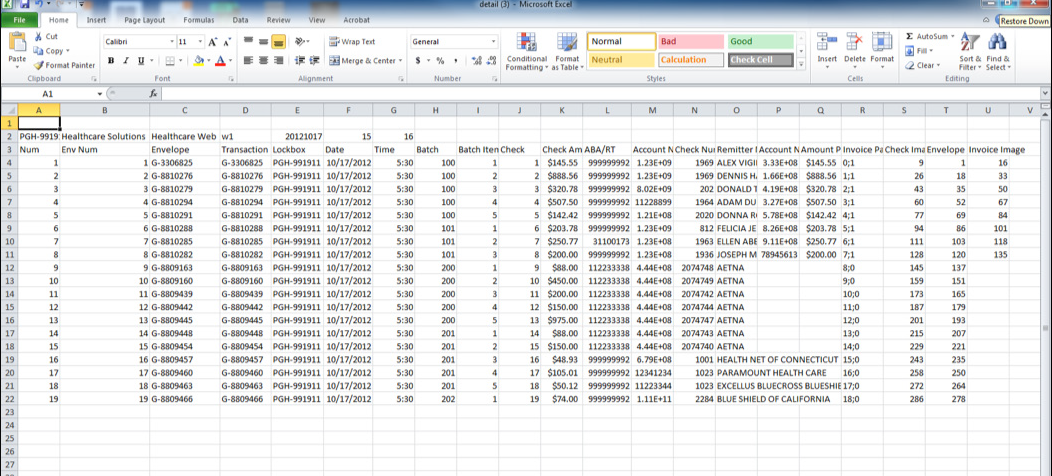
Task: Click the Copy button
Action: click(51, 51)
